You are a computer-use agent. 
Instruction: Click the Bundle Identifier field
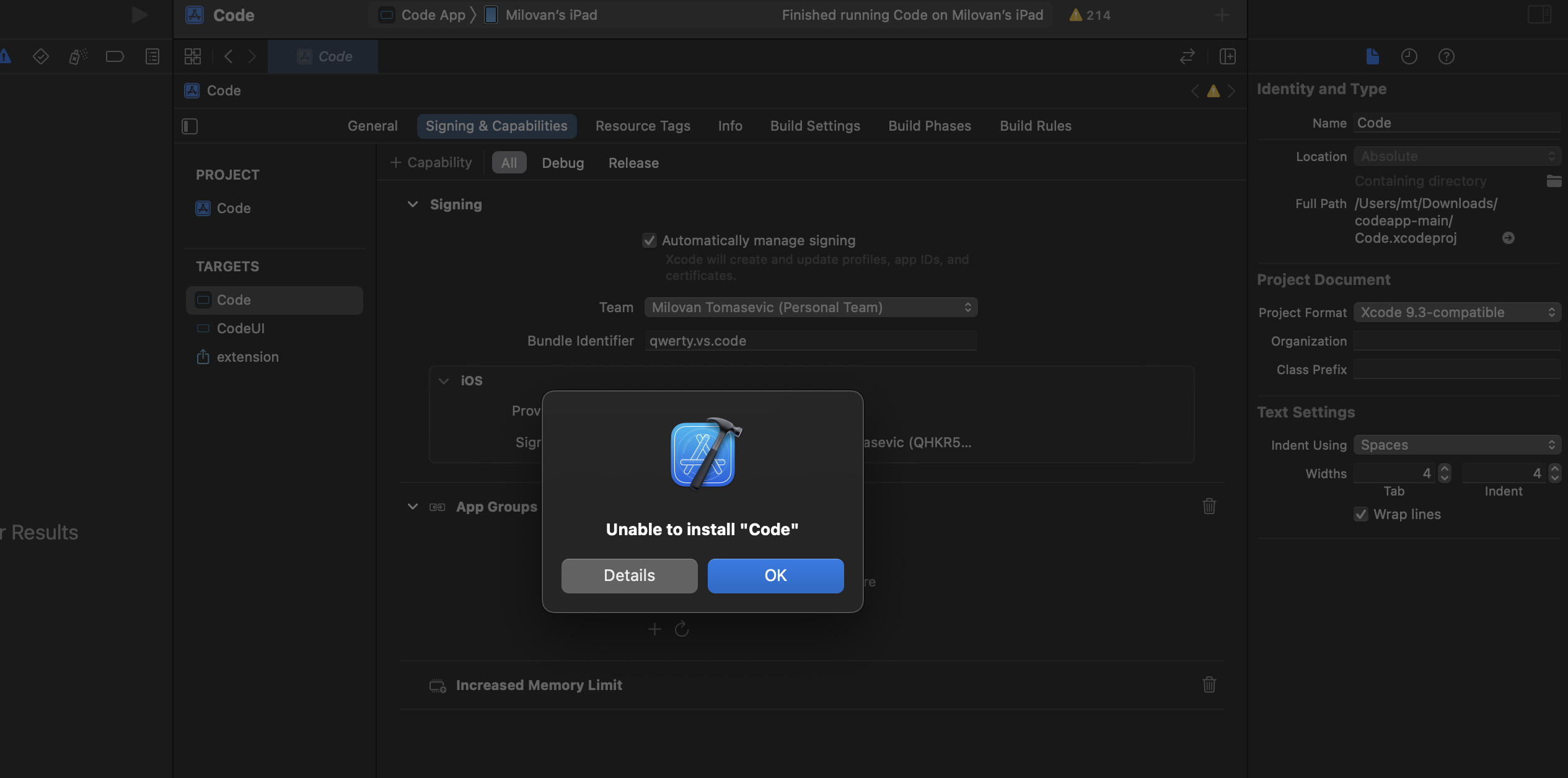coord(811,341)
